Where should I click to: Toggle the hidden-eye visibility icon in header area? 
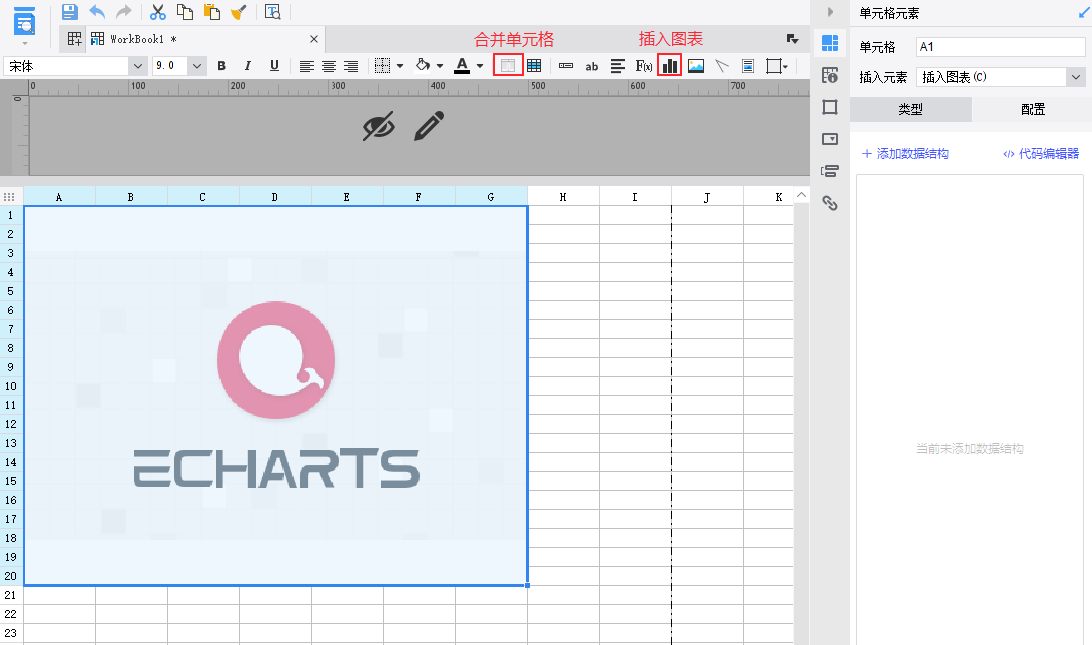point(379,126)
